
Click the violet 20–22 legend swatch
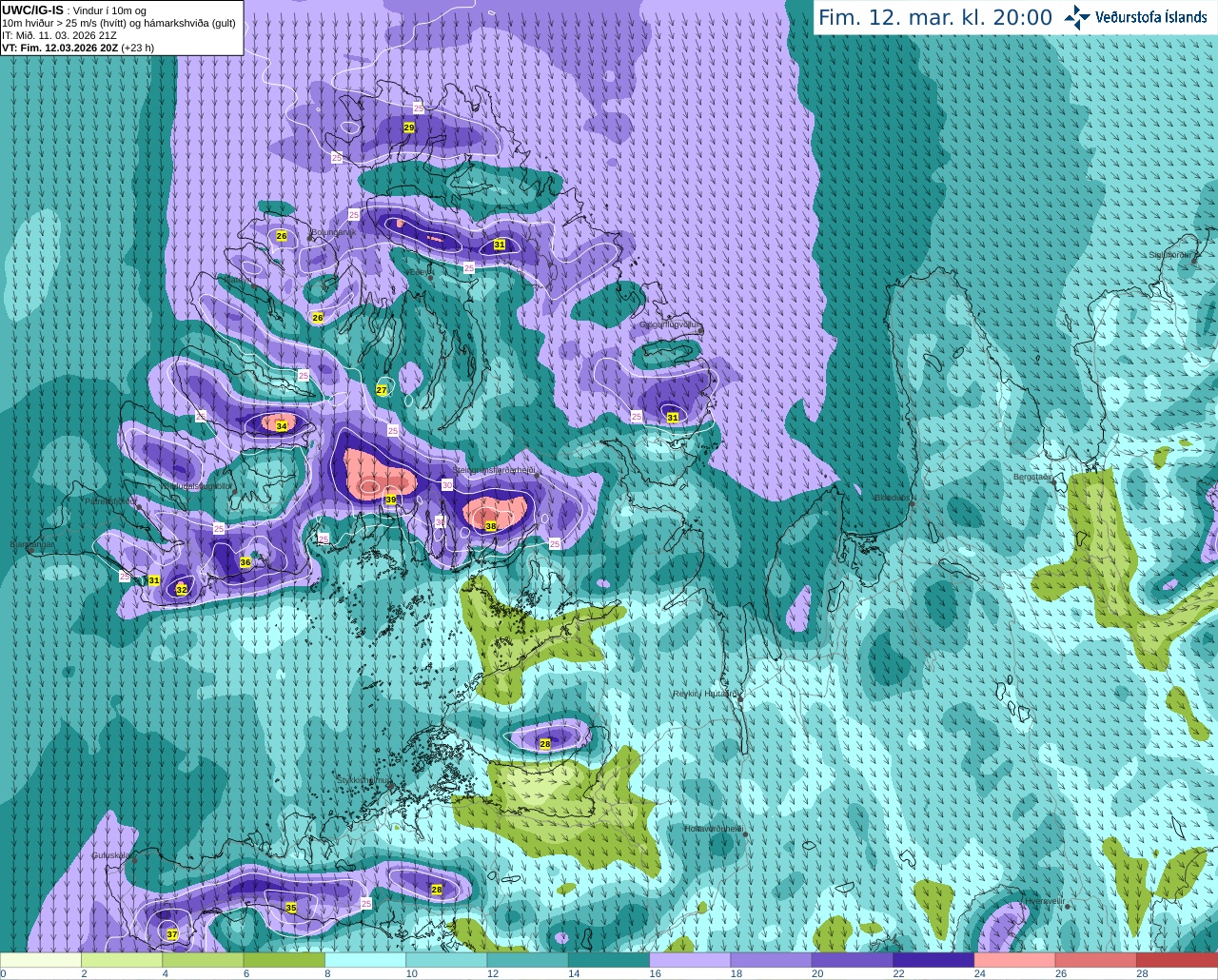click(x=853, y=960)
